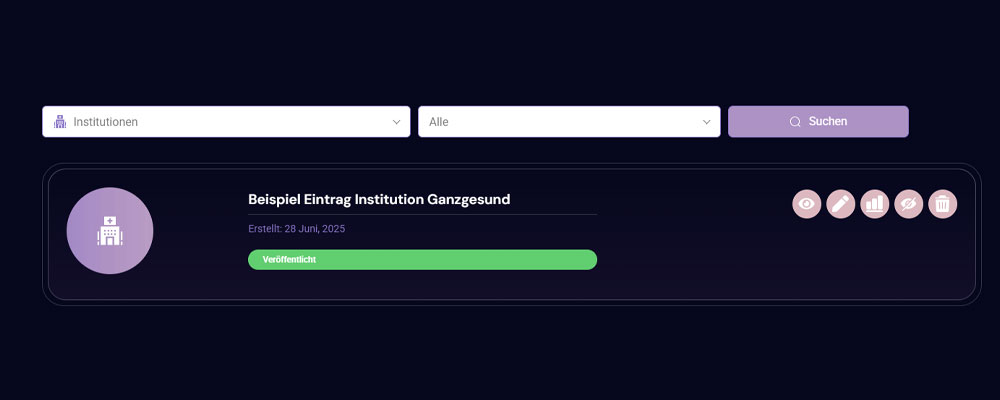Click the magnifier icon in the Suchen button

795,122
